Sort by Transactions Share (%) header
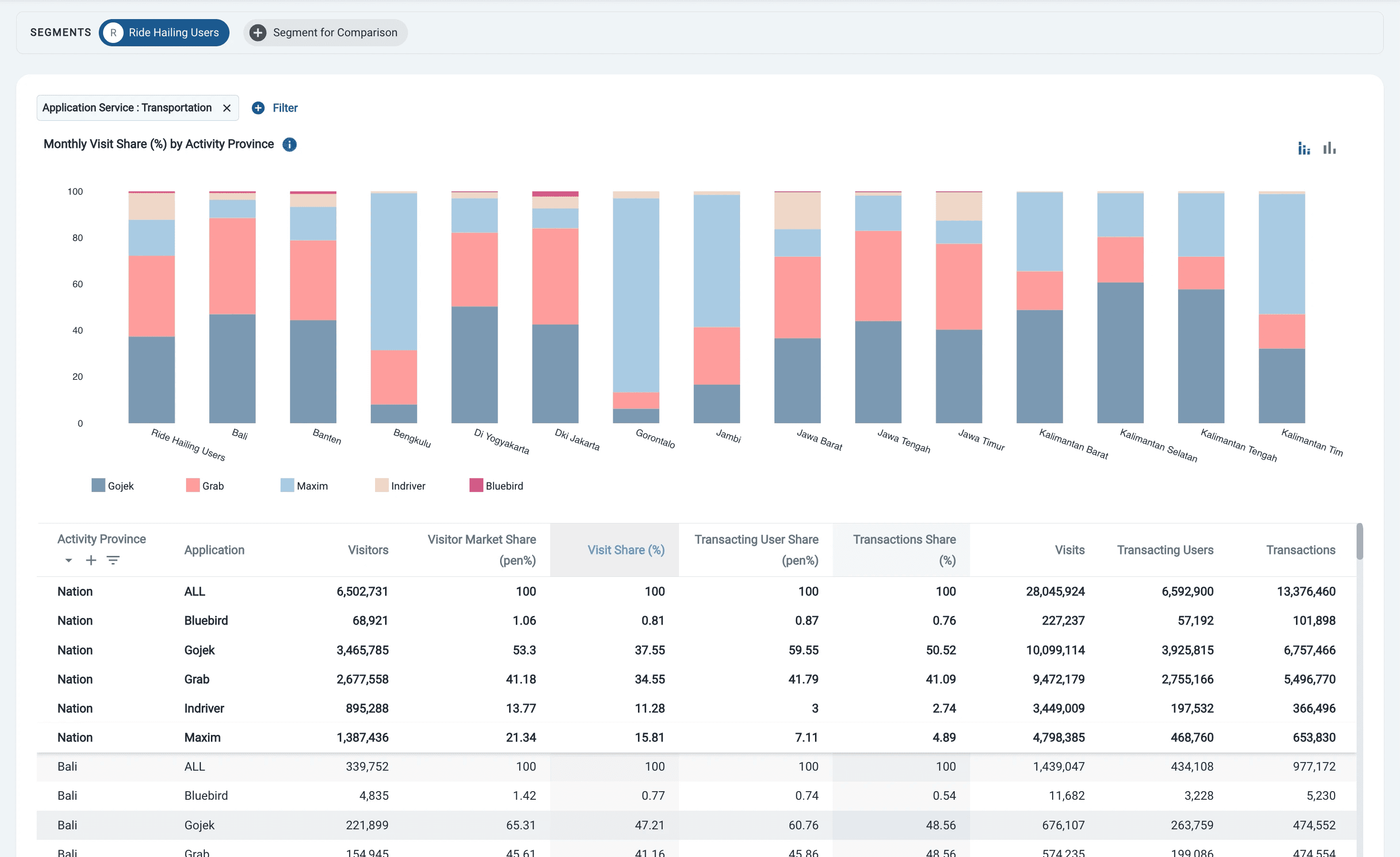Viewport: 1400px width, 857px height. [904, 550]
